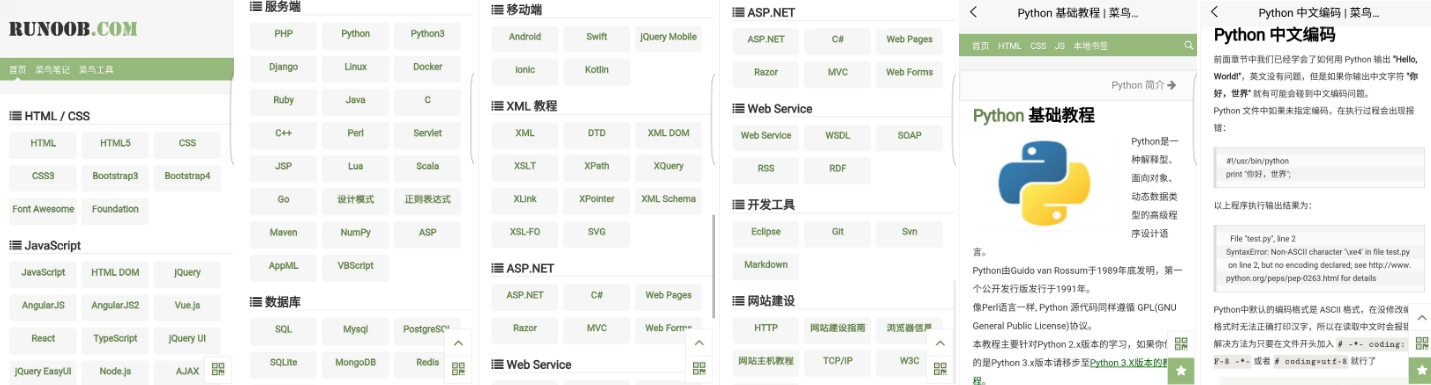Image resolution: width=1431 pixels, height=385 pixels.
Task: Open search icon in Python 基础教程 nav bar
Action: pyautogui.click(x=1188, y=46)
